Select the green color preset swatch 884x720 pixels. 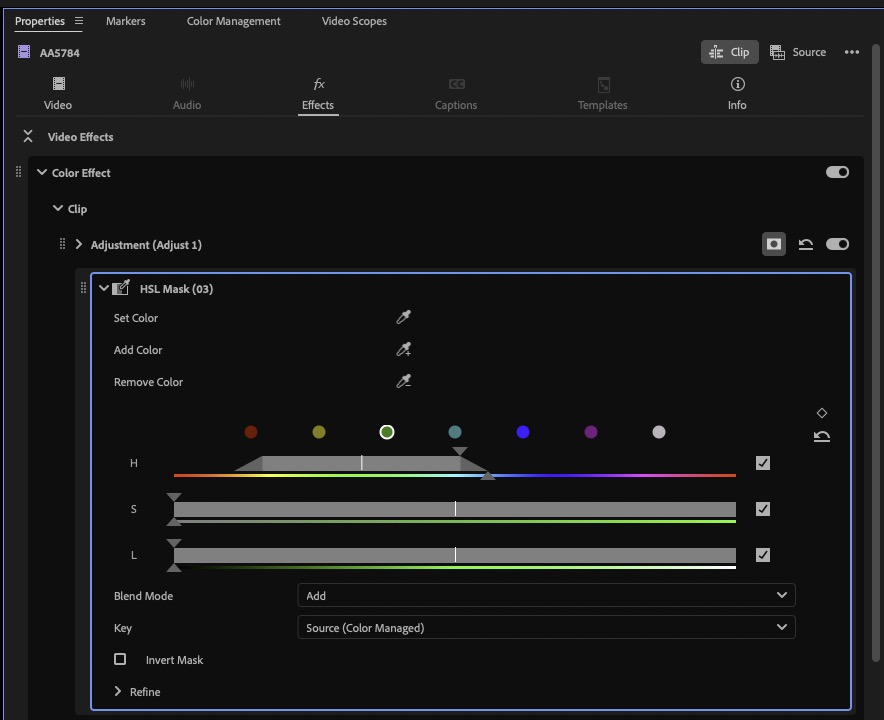tap(387, 432)
